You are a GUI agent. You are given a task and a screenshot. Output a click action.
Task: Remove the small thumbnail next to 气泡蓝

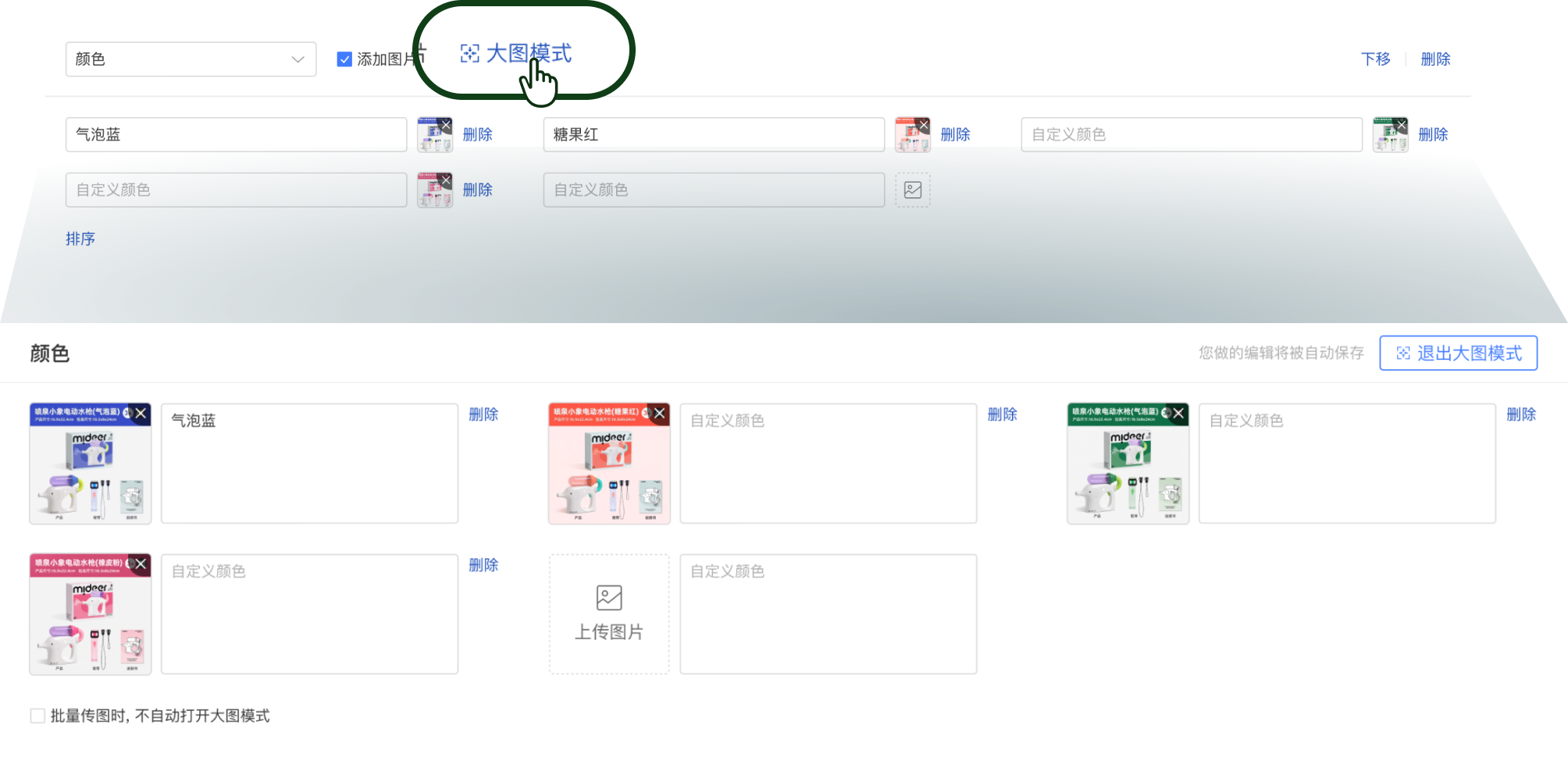[x=446, y=124]
